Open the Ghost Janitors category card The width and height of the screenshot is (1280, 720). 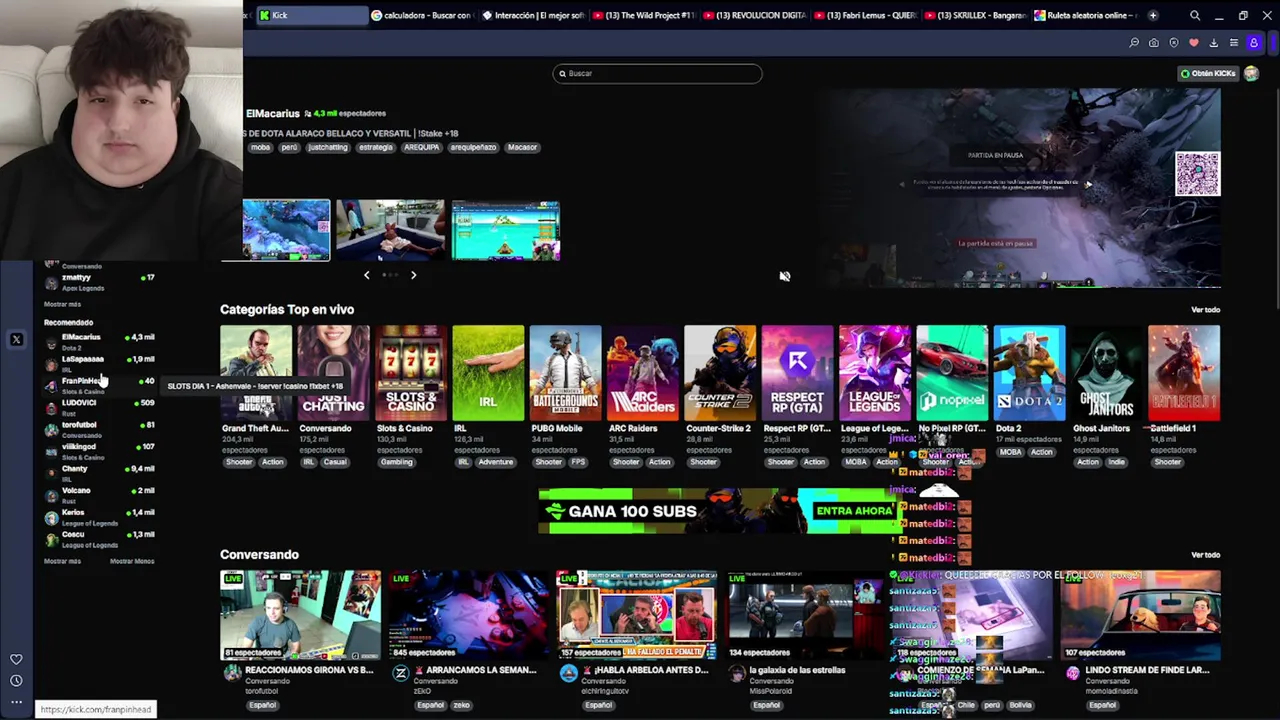pyautogui.click(x=1107, y=373)
